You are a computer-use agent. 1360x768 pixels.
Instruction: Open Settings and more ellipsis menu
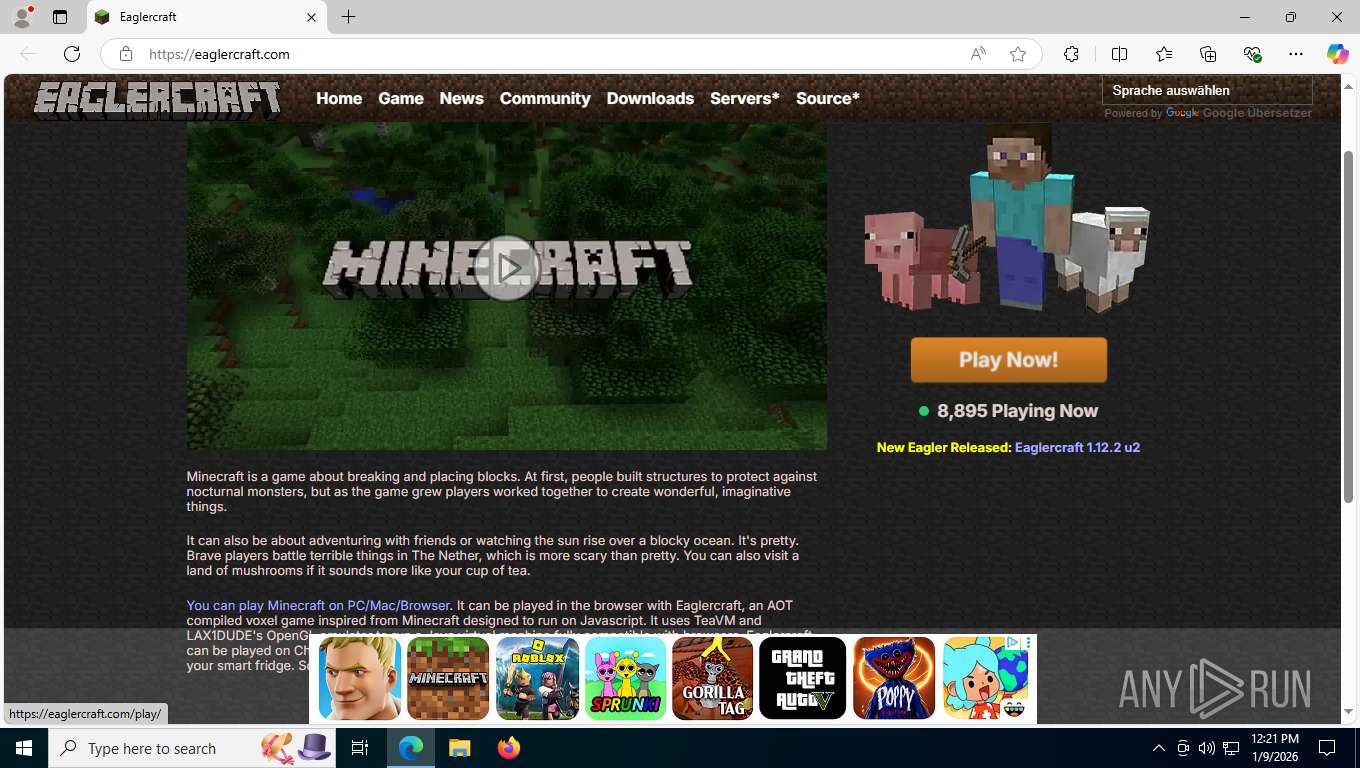tap(1296, 54)
